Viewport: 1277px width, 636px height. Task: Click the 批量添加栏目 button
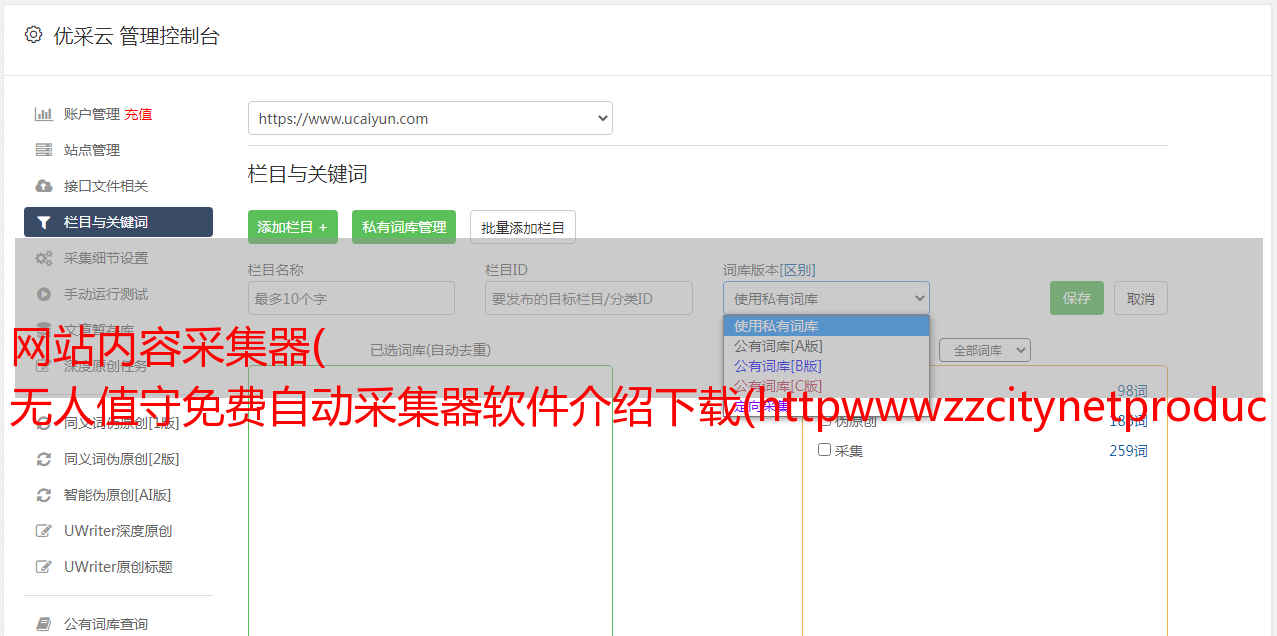pyautogui.click(x=523, y=227)
